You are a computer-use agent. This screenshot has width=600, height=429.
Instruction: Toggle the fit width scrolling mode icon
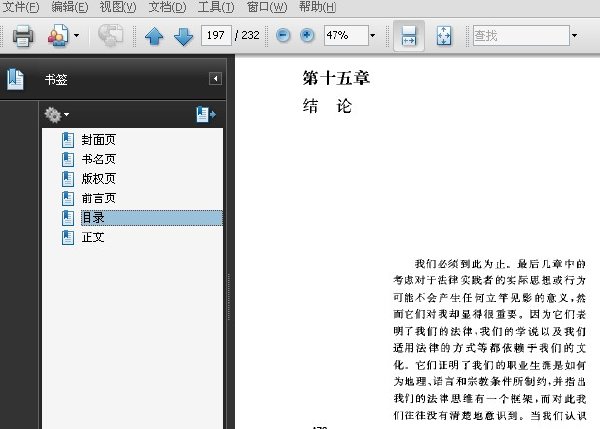coord(409,36)
